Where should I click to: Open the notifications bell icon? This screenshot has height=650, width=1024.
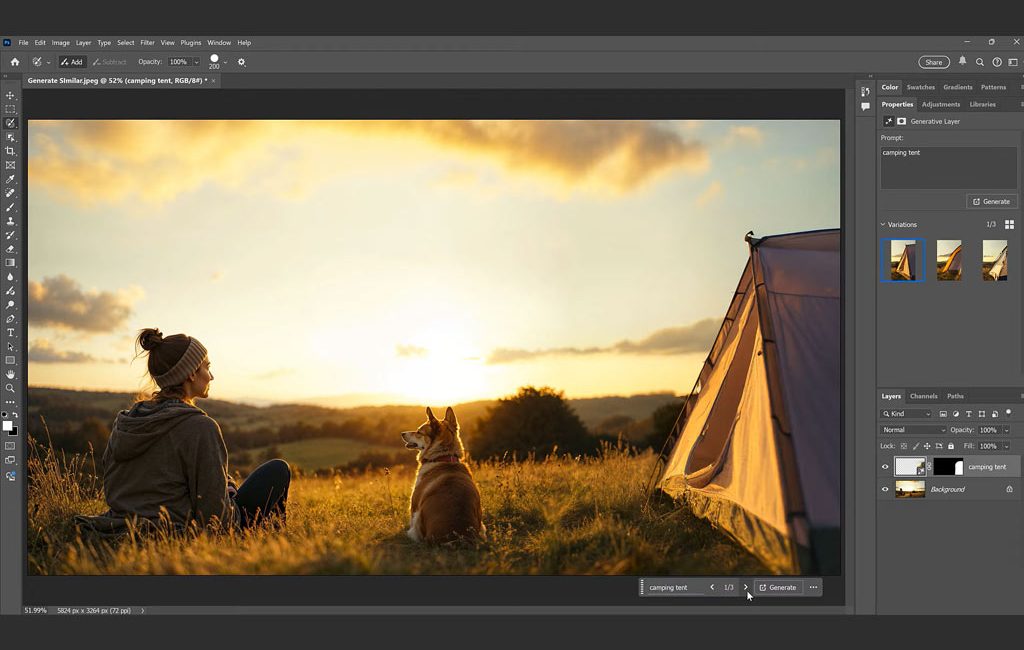[962, 62]
